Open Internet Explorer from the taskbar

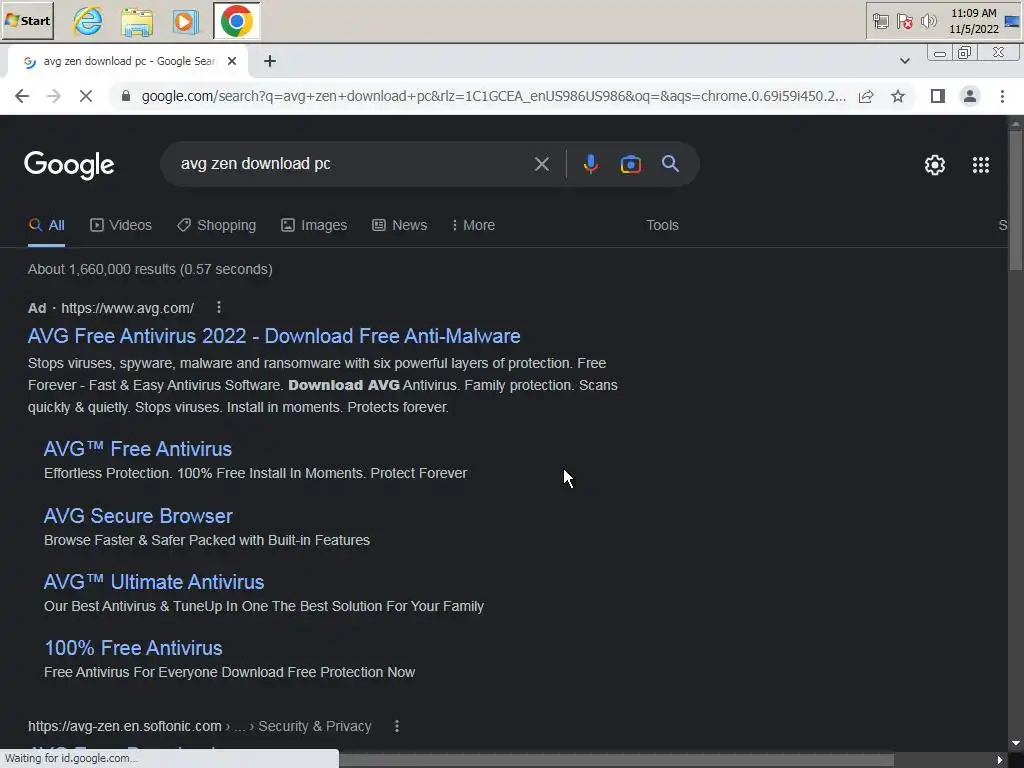tap(88, 21)
